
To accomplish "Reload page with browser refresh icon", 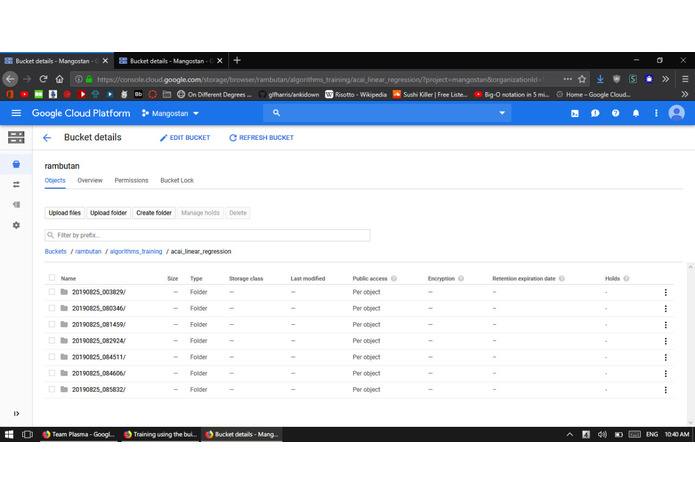I will (x=43, y=79).
